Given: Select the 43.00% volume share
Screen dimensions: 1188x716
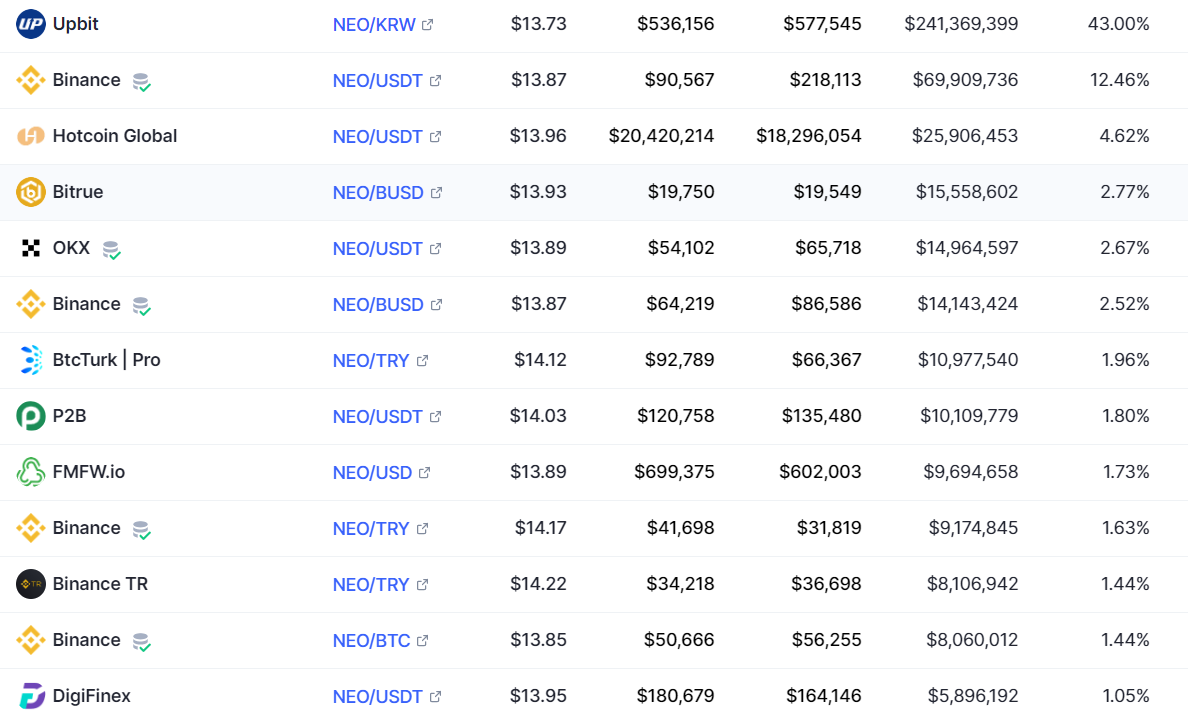Looking at the screenshot, I should tap(1118, 24).
